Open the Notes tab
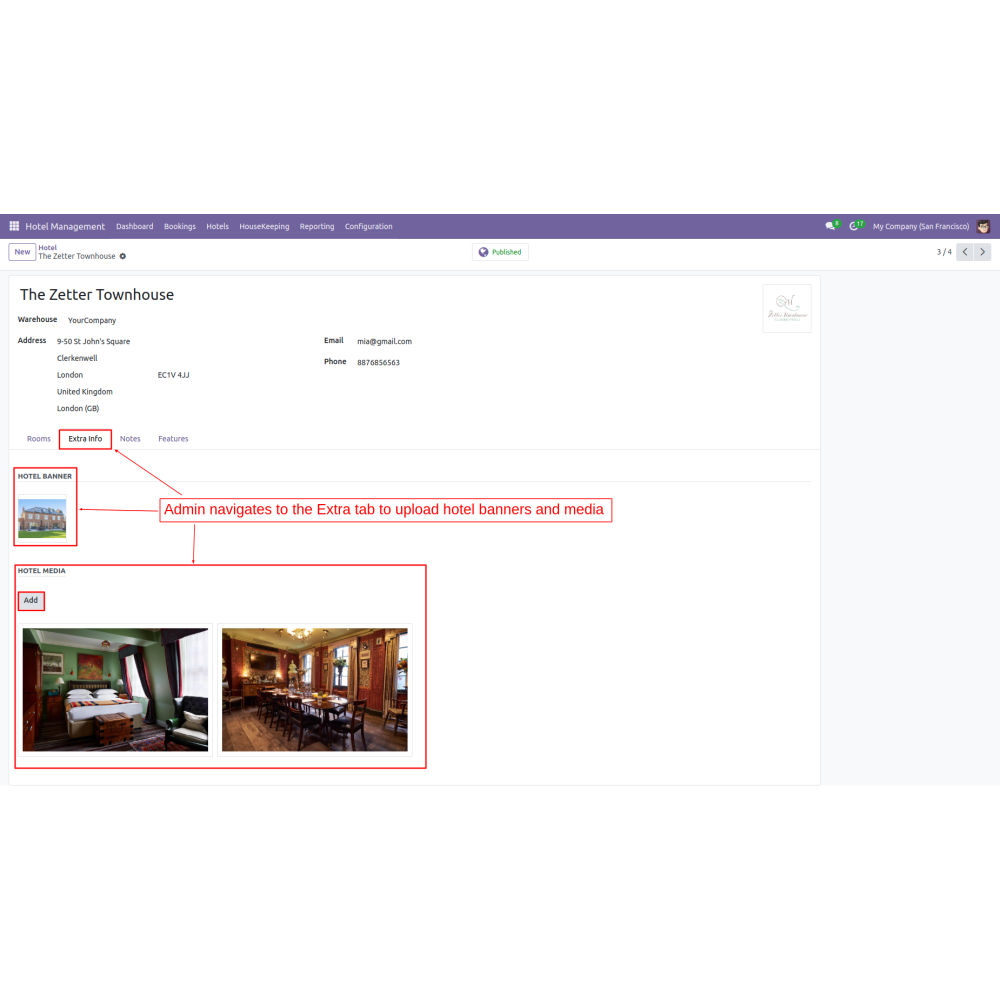Screen dimensions: 1000x1000 (130, 439)
